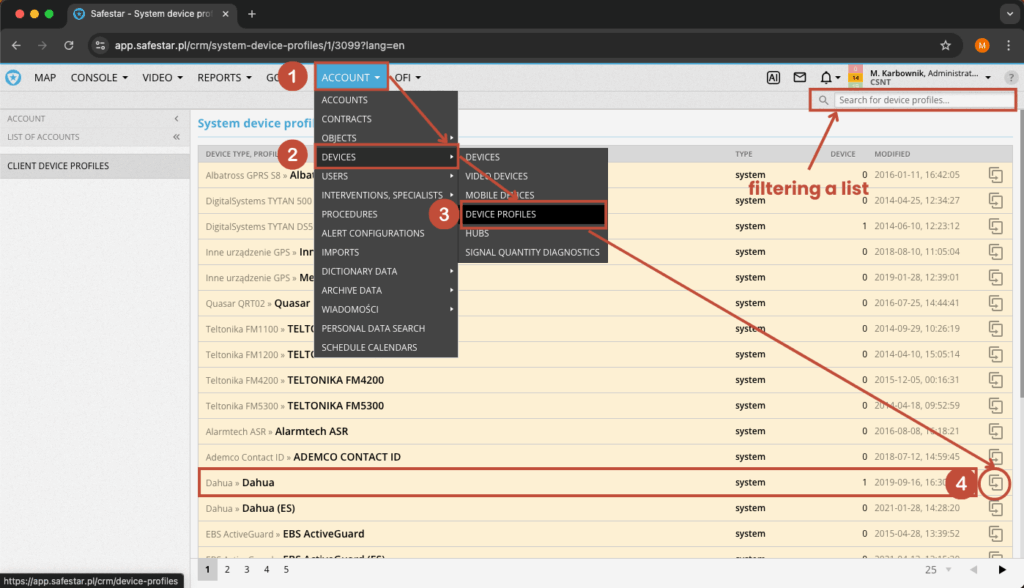Copy the EBS ActiveGuard profile
Viewport: 1024px width, 588px height.
point(995,534)
